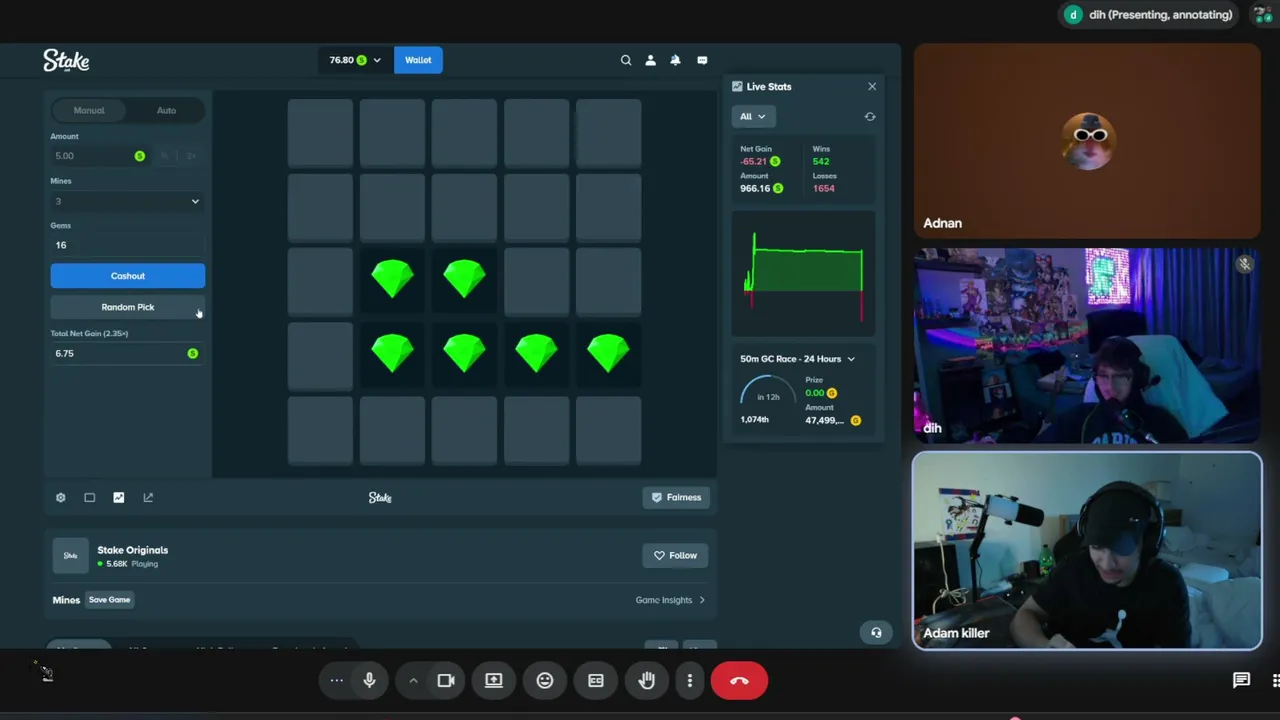
Task: Turn on closed captions
Action: [596, 681]
